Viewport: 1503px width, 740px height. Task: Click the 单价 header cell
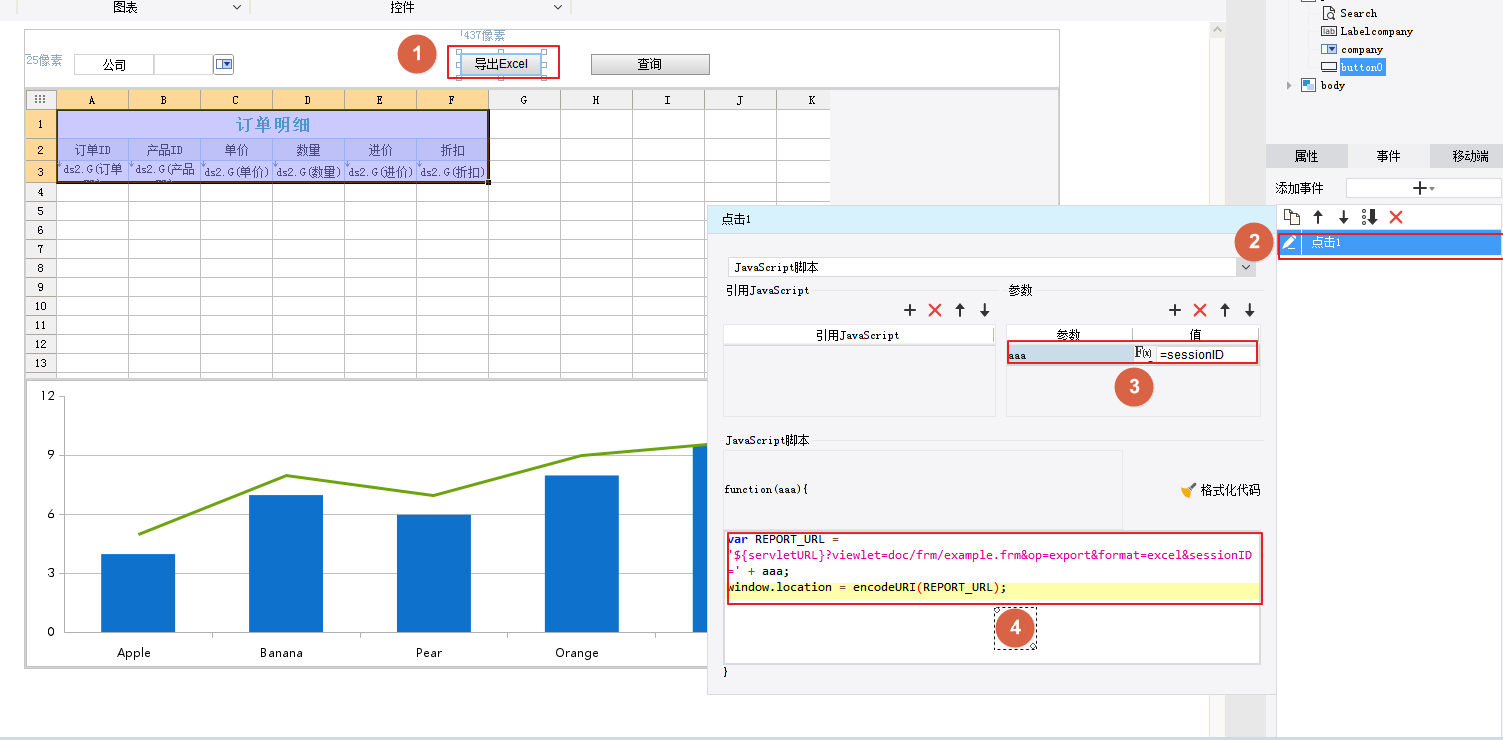[x=237, y=150]
